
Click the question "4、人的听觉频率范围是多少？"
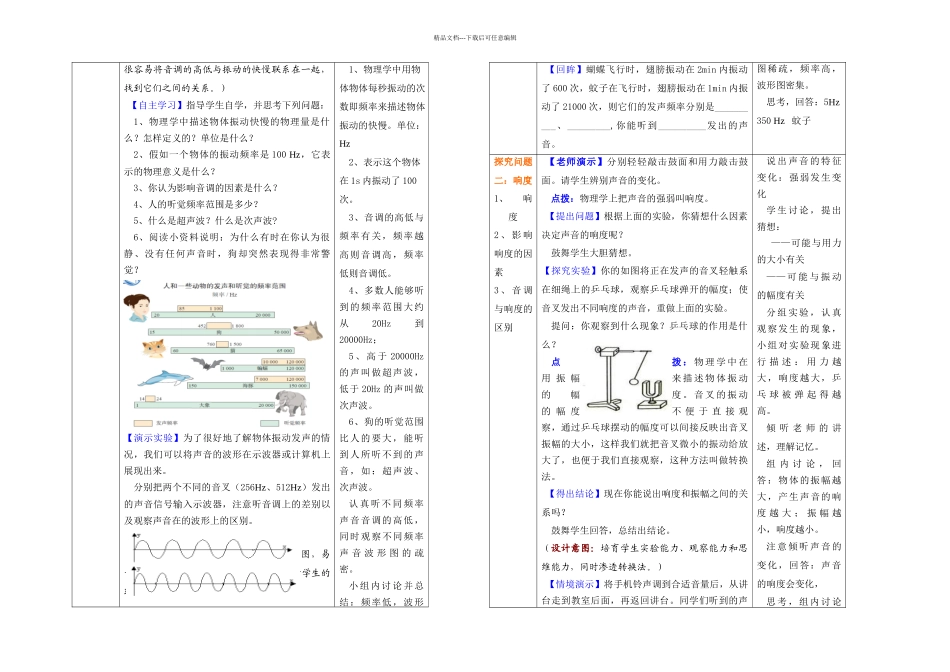point(196,204)
